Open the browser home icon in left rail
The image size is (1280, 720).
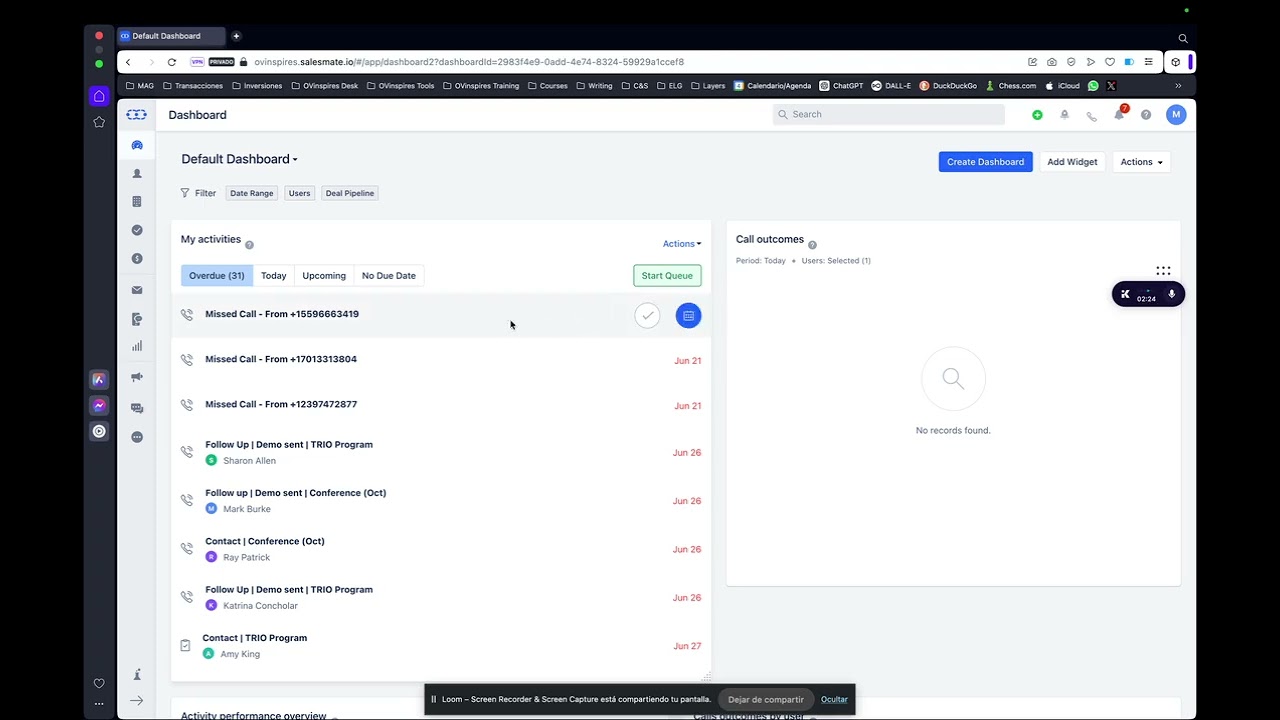[99, 96]
